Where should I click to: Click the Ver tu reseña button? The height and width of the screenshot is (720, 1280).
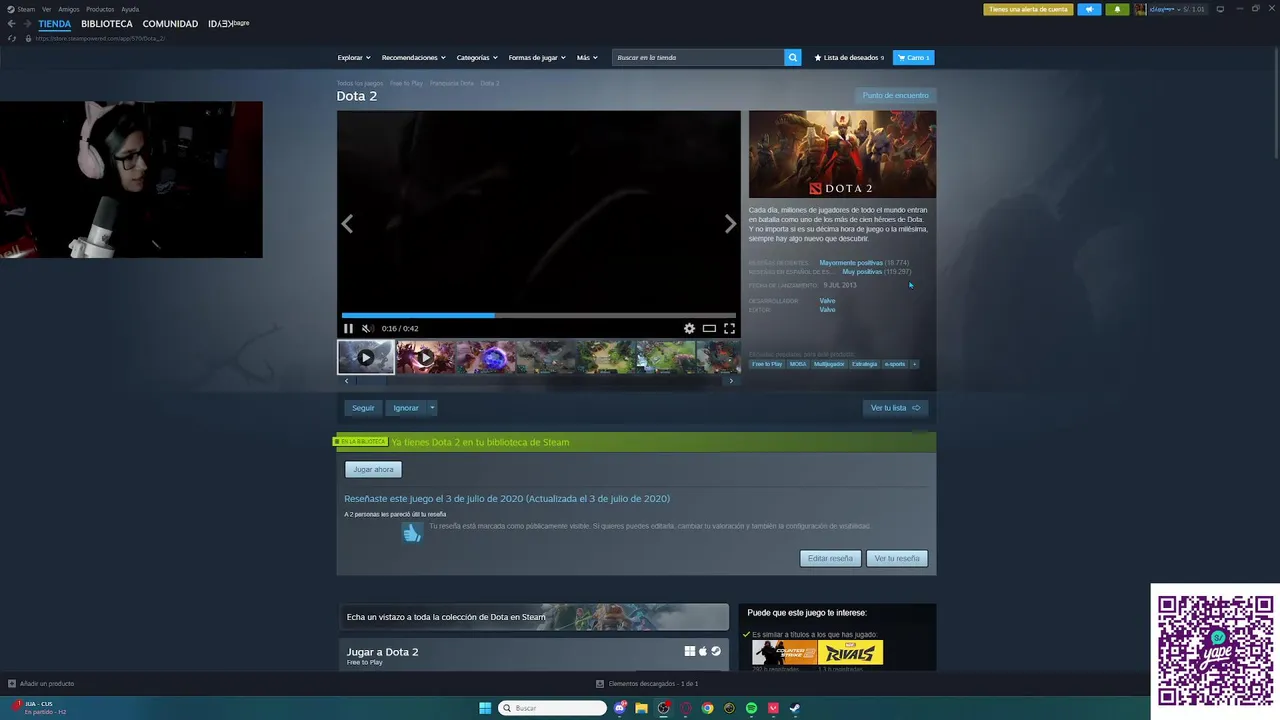click(x=897, y=558)
